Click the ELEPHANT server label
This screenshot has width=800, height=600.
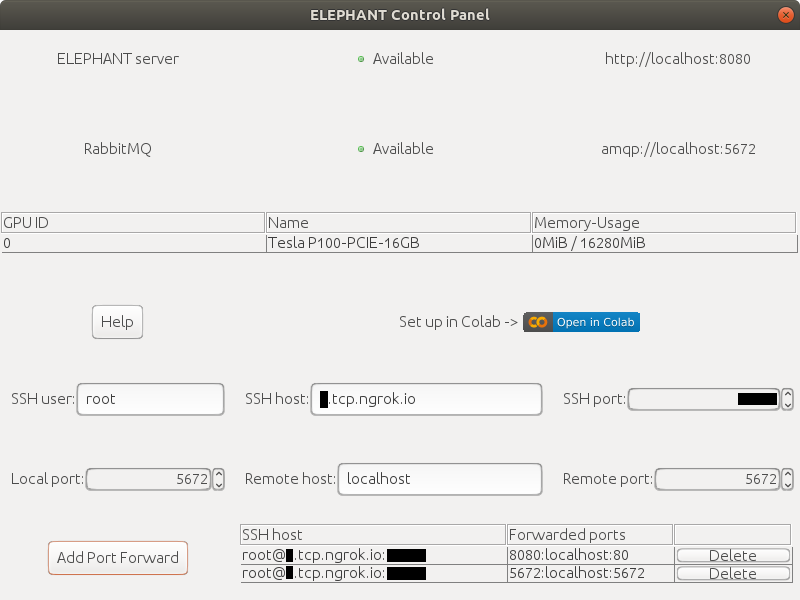point(118,59)
